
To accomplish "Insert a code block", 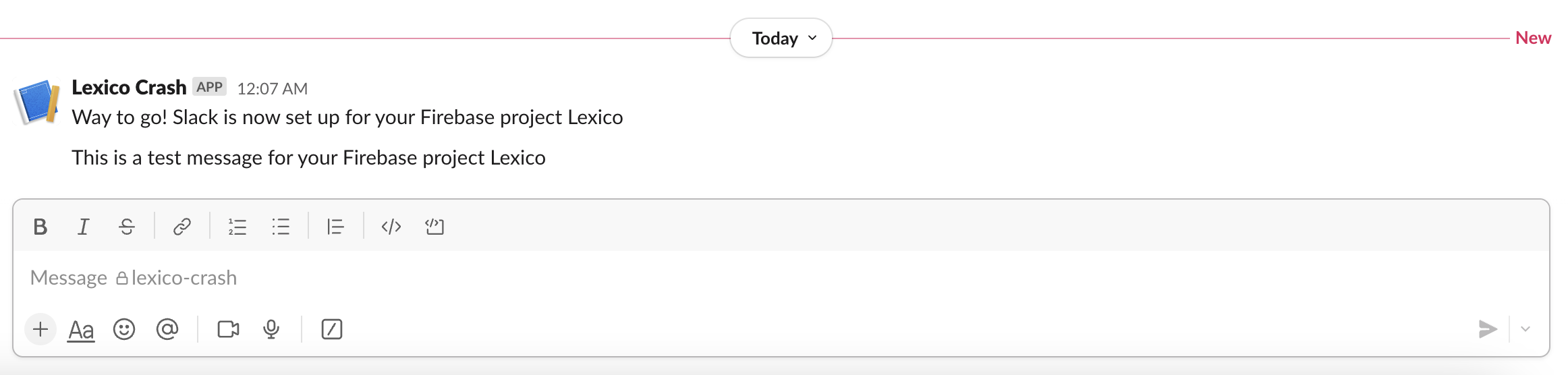I will 435,227.
